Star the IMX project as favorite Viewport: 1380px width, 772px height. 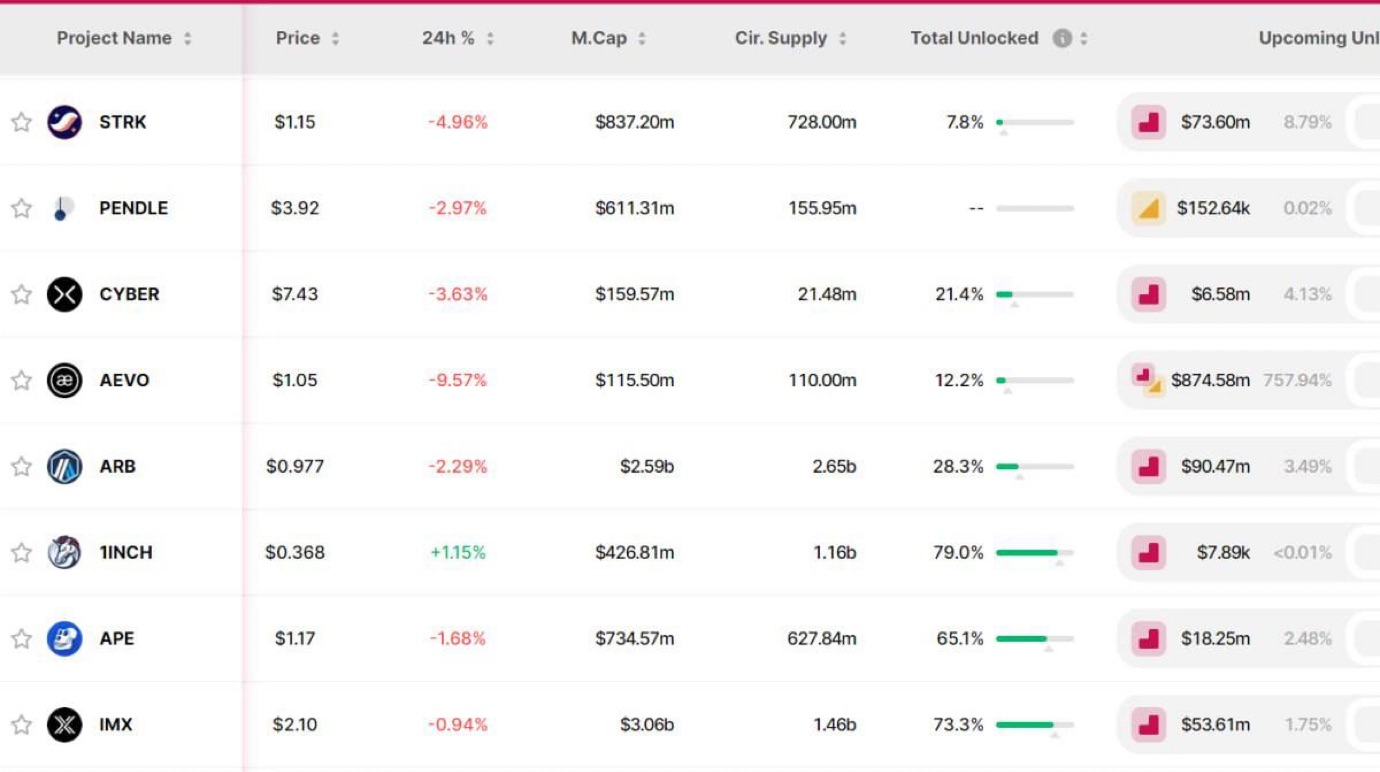[x=21, y=724]
